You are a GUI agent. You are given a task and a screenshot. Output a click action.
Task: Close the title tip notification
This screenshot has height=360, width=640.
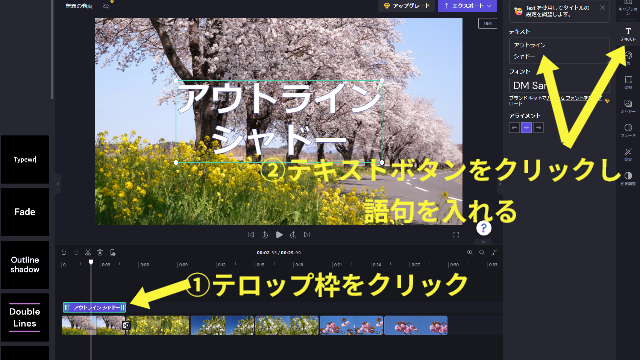602,7
